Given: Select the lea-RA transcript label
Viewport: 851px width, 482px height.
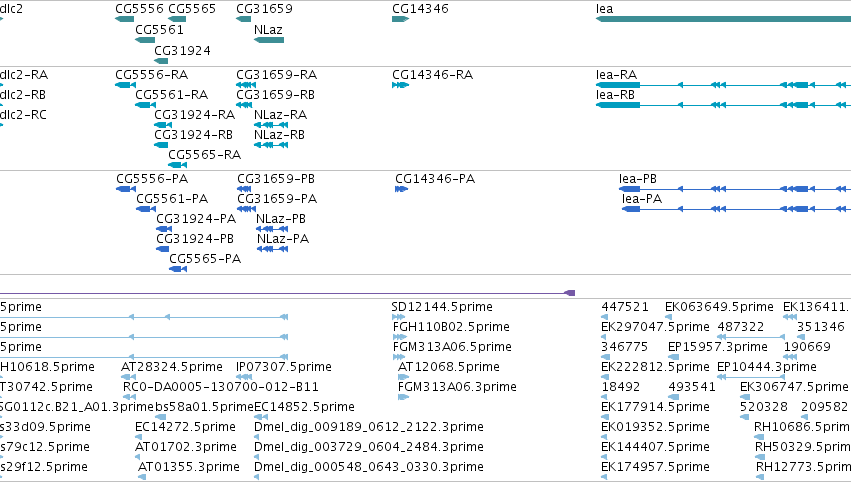Looking at the screenshot, I should 616,74.
